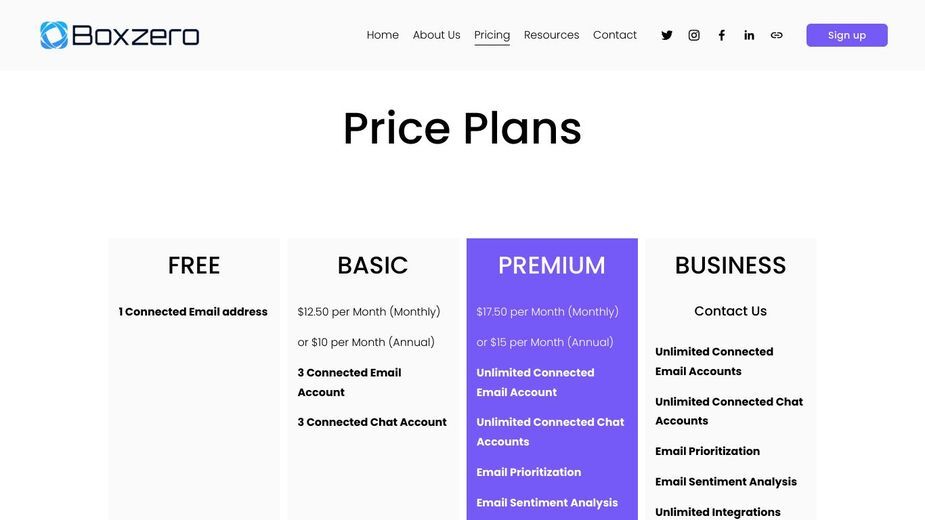Click Basic $12.50 monthly price text
Image resolution: width=925 pixels, height=520 pixels.
click(x=369, y=312)
